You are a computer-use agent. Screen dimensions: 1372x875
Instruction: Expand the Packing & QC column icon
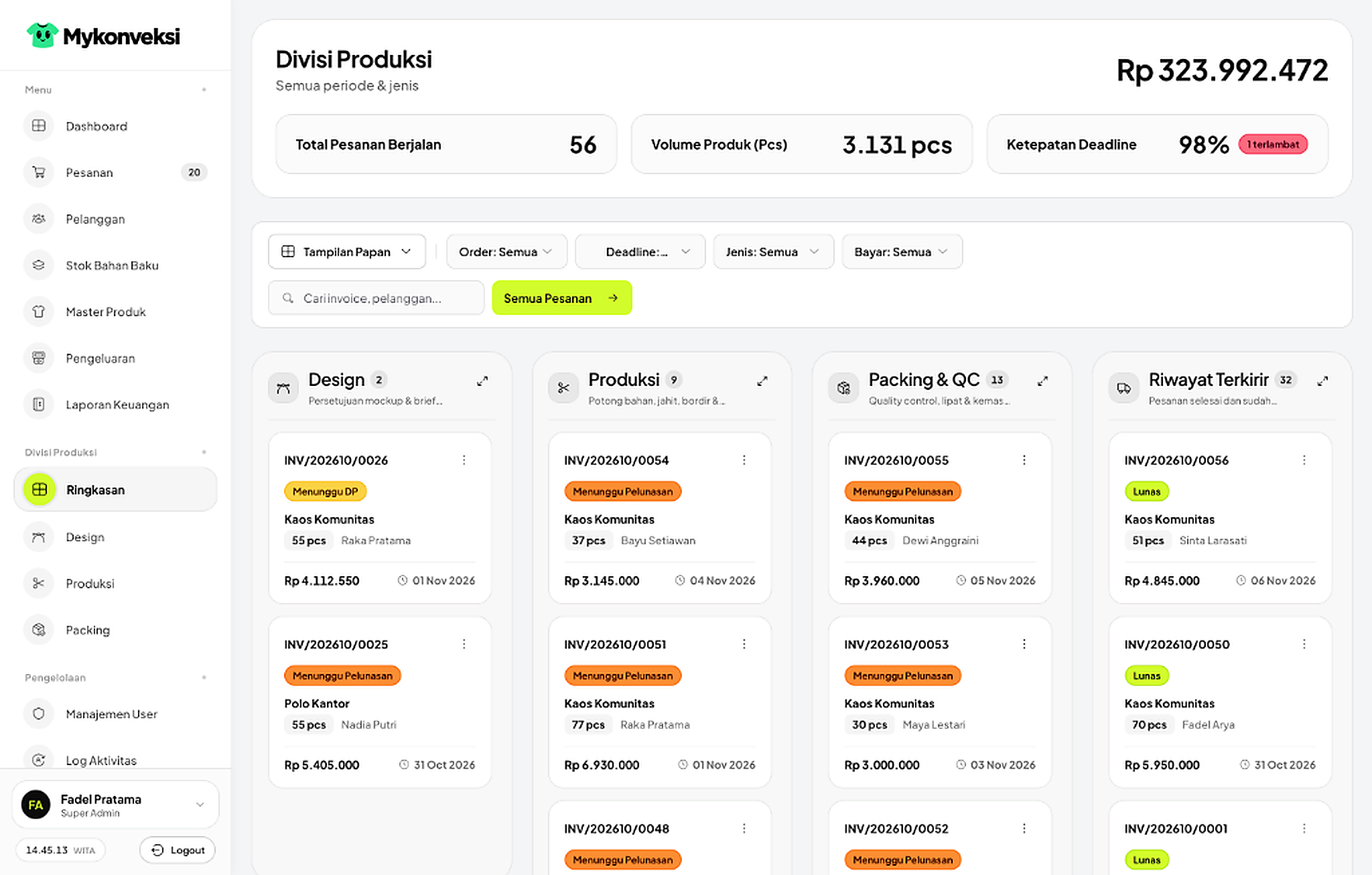tap(1042, 381)
